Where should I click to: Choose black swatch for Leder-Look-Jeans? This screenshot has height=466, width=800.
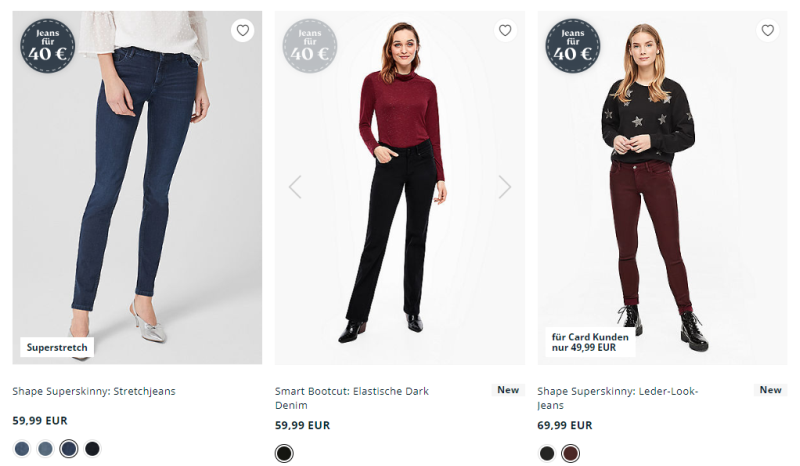547,453
